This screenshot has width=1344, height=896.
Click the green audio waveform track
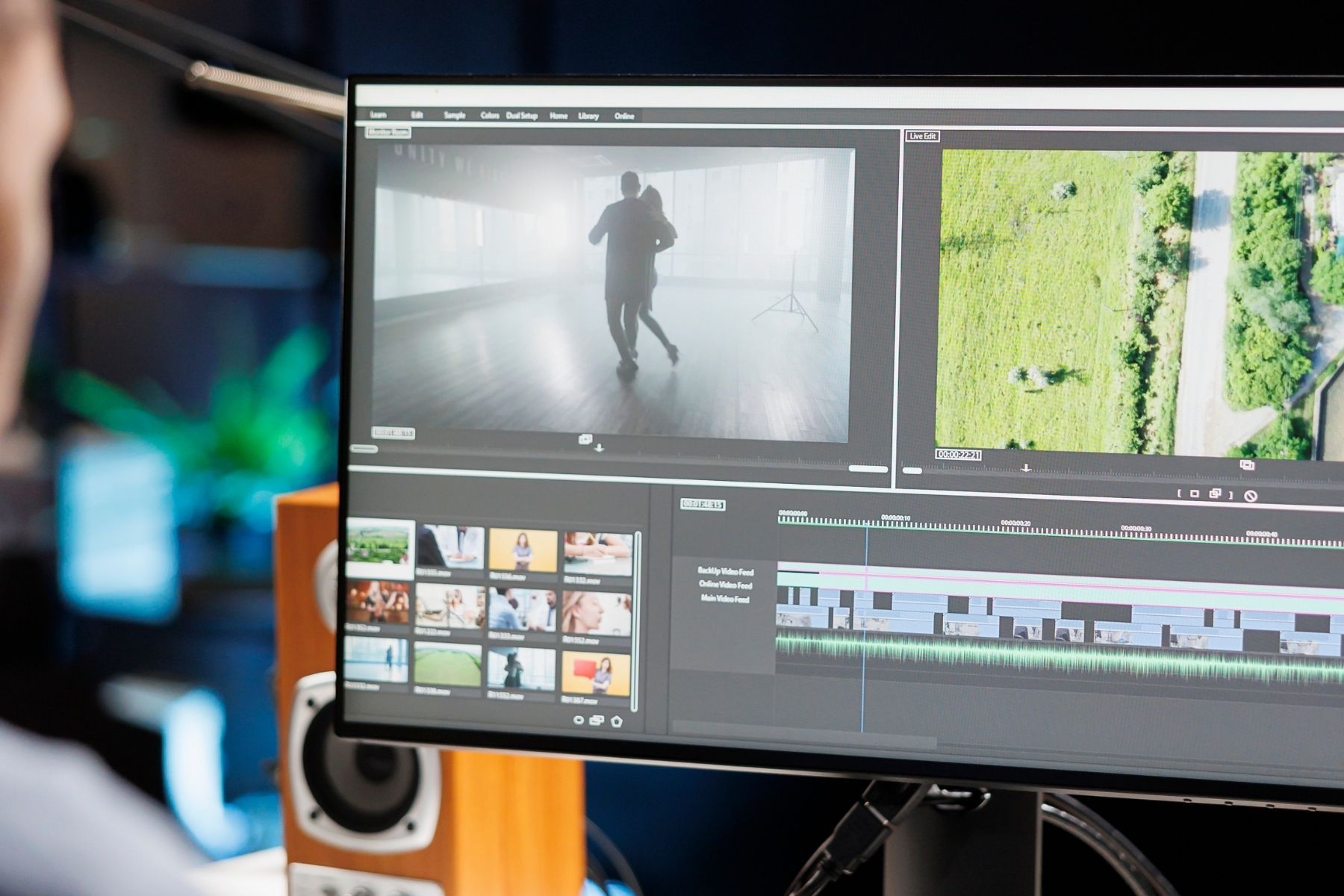[x=1060, y=657]
